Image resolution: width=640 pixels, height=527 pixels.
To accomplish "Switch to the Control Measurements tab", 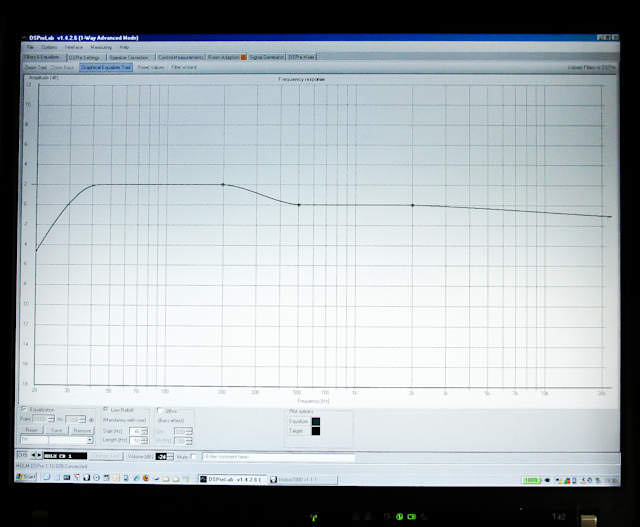I will (180, 57).
